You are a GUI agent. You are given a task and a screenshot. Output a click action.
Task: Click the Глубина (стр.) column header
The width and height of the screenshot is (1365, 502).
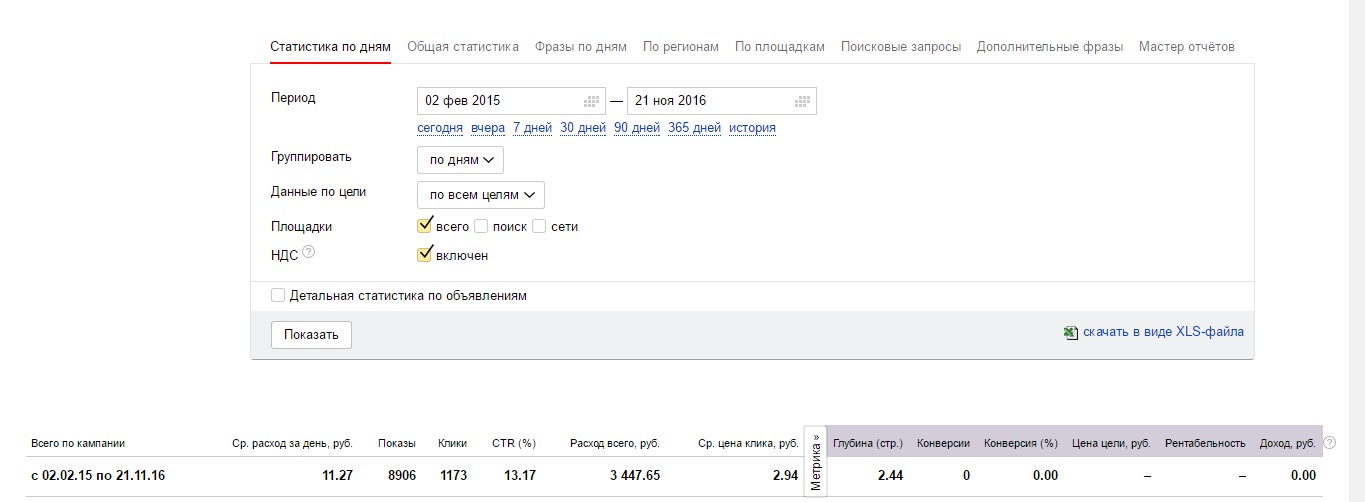click(868, 443)
